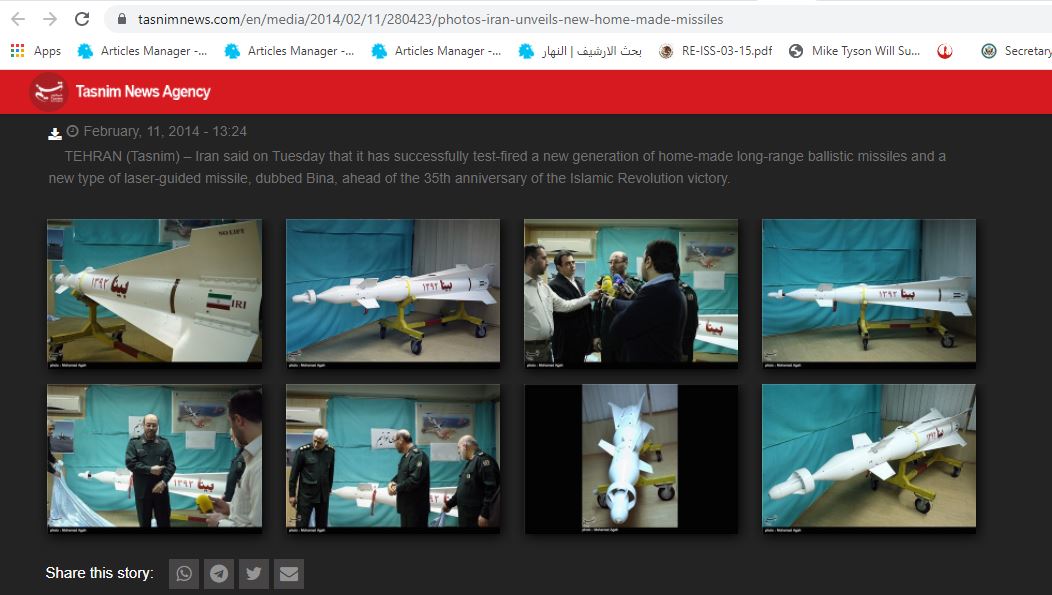
Task: Share this story via Telegram
Action: coord(219,573)
